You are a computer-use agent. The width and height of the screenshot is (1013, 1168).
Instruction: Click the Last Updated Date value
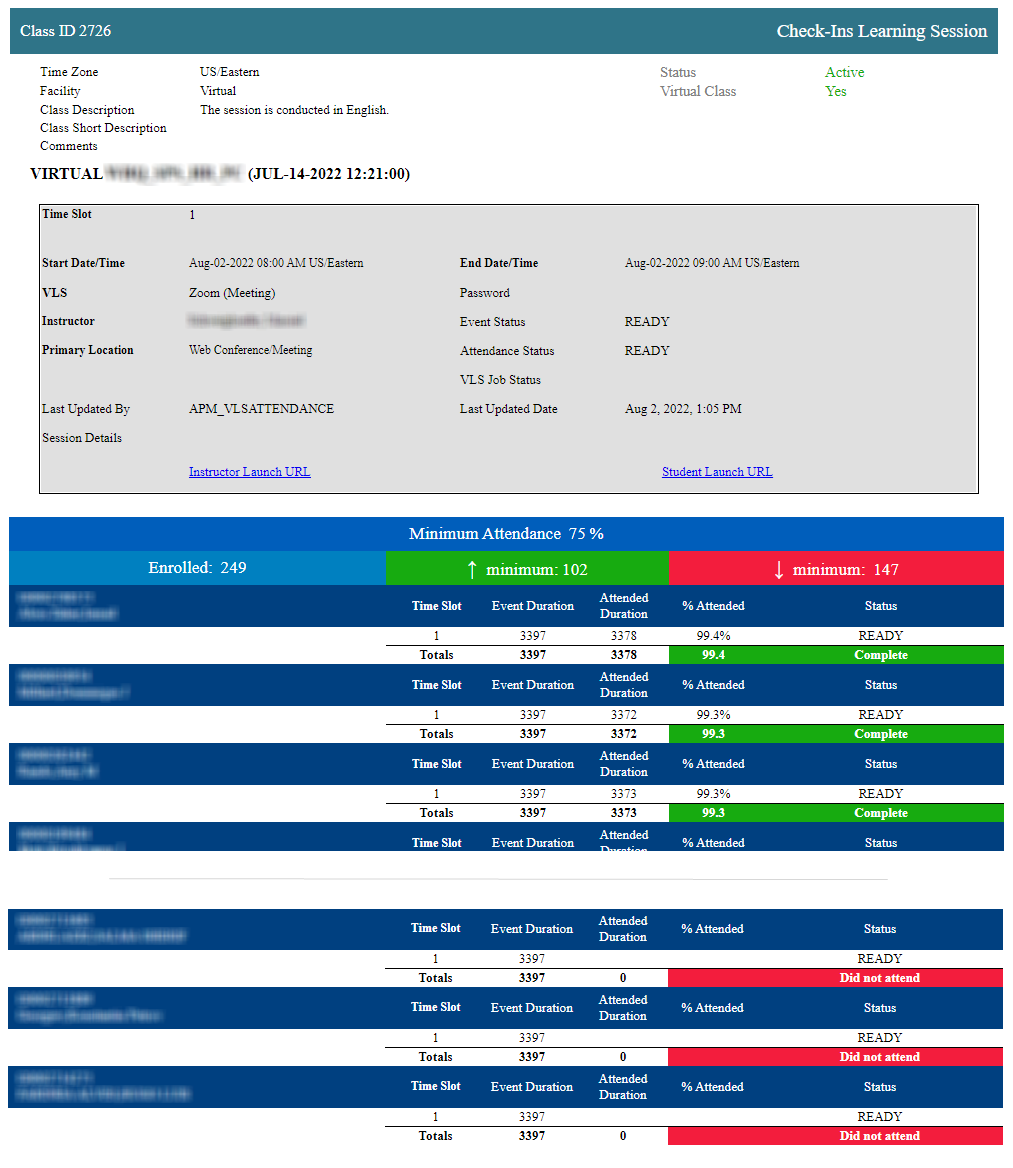point(683,409)
